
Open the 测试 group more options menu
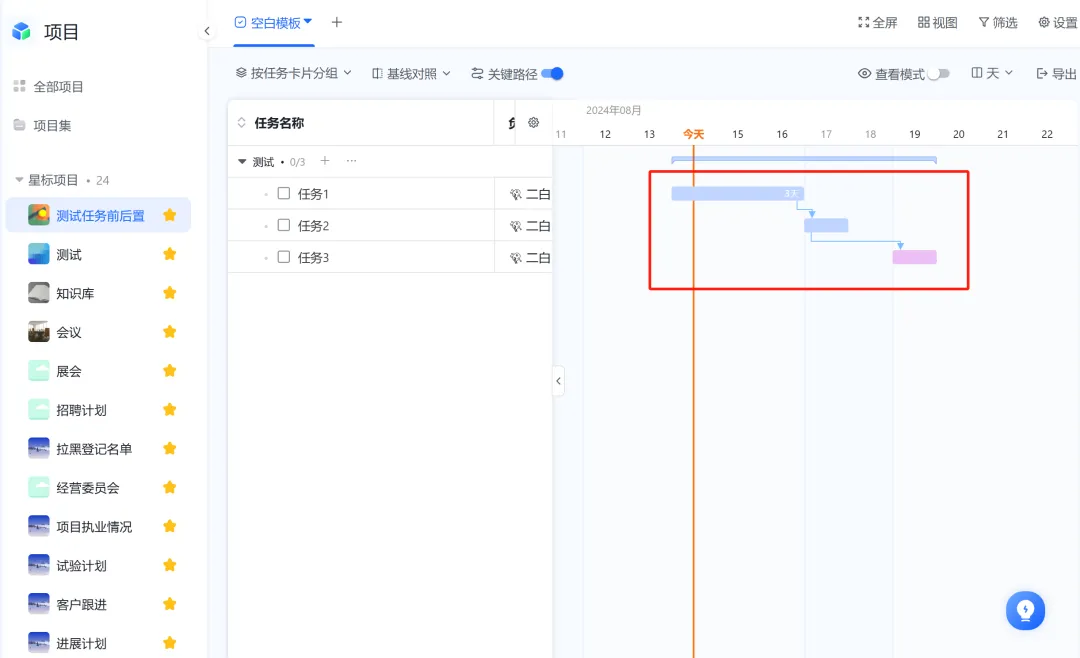click(x=351, y=161)
